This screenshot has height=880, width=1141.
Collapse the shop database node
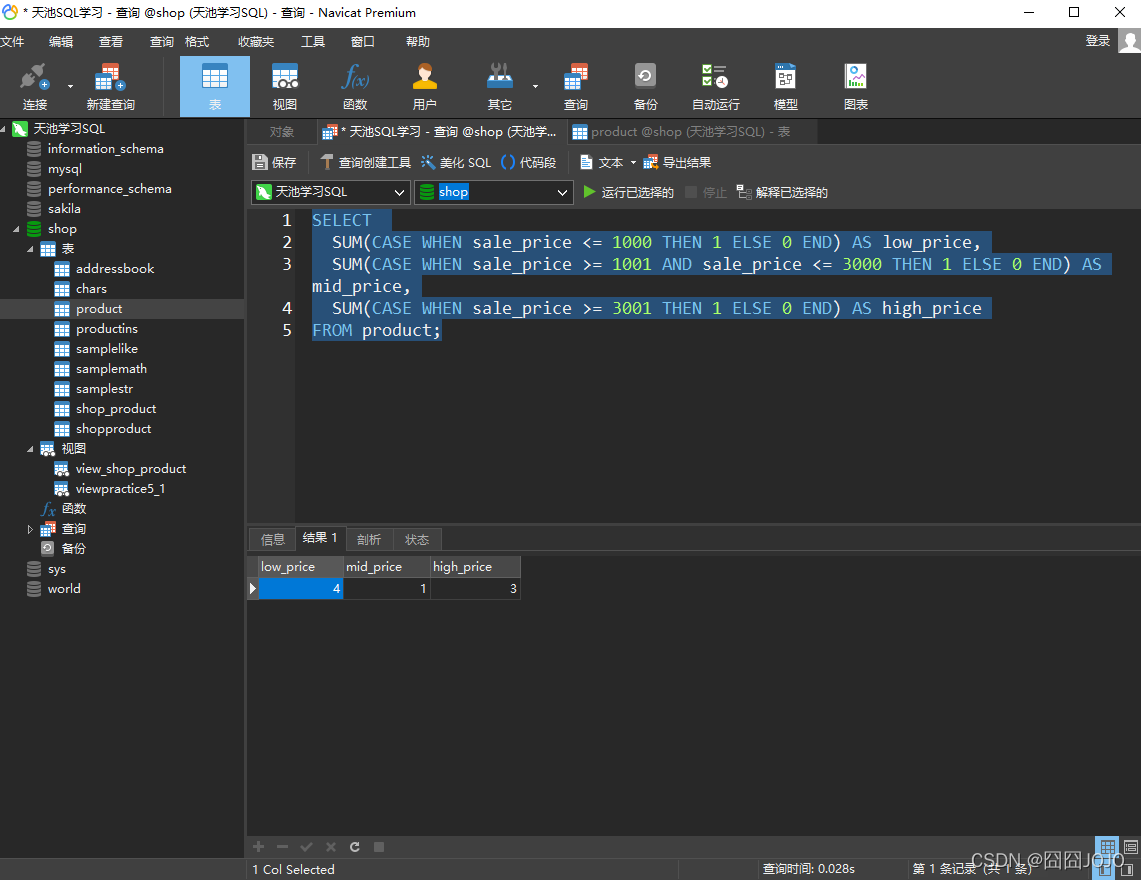click(16, 229)
